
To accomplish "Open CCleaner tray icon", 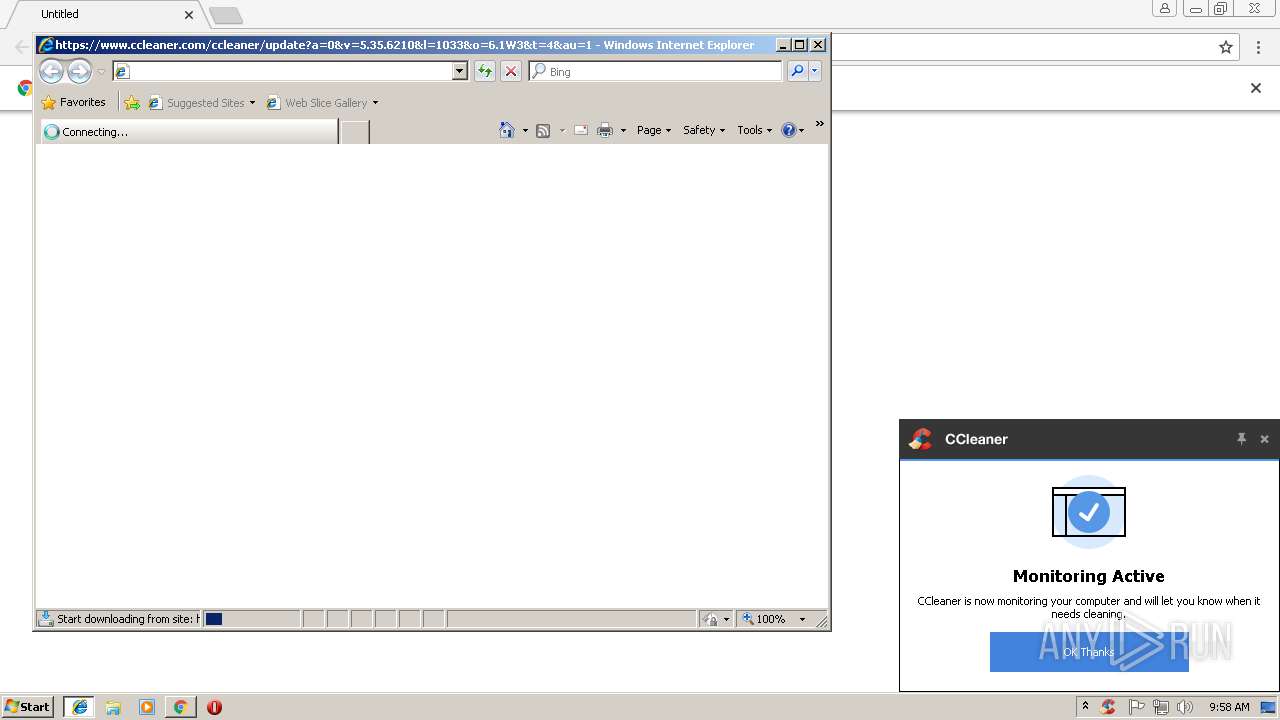I will 1108,707.
